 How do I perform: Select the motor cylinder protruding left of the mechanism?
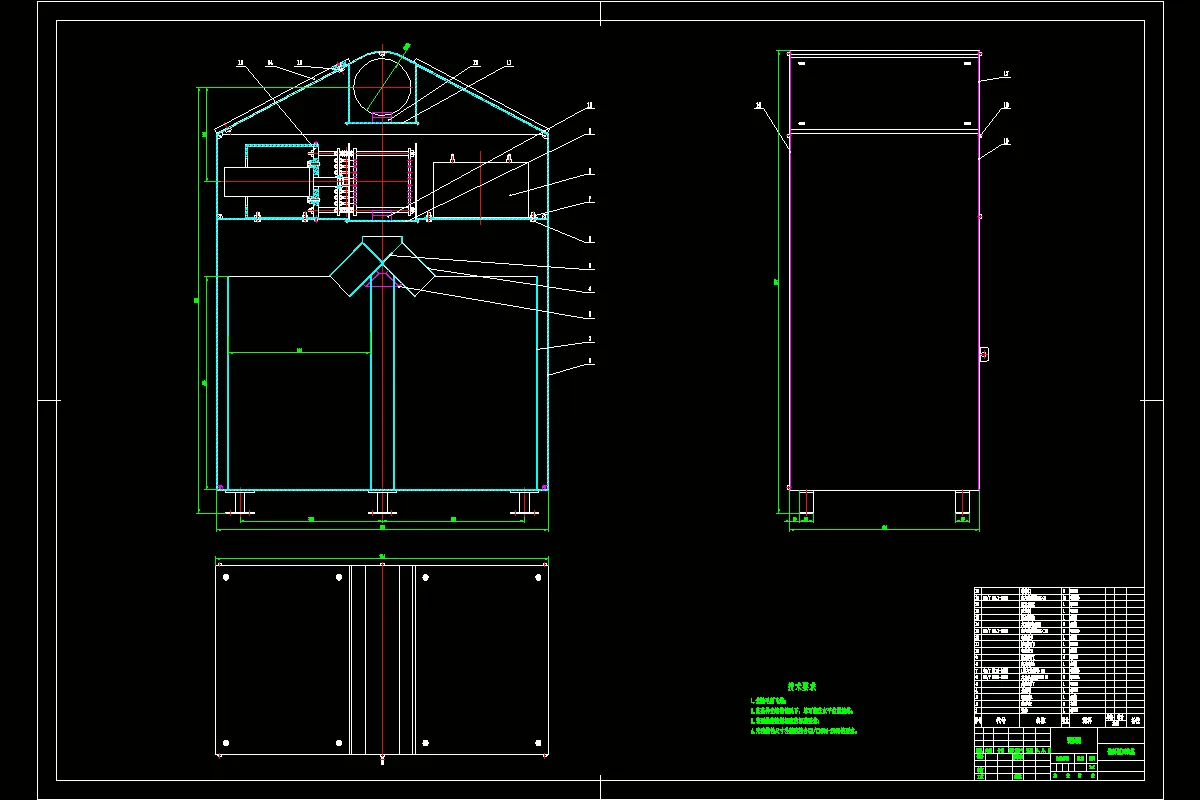click(268, 182)
